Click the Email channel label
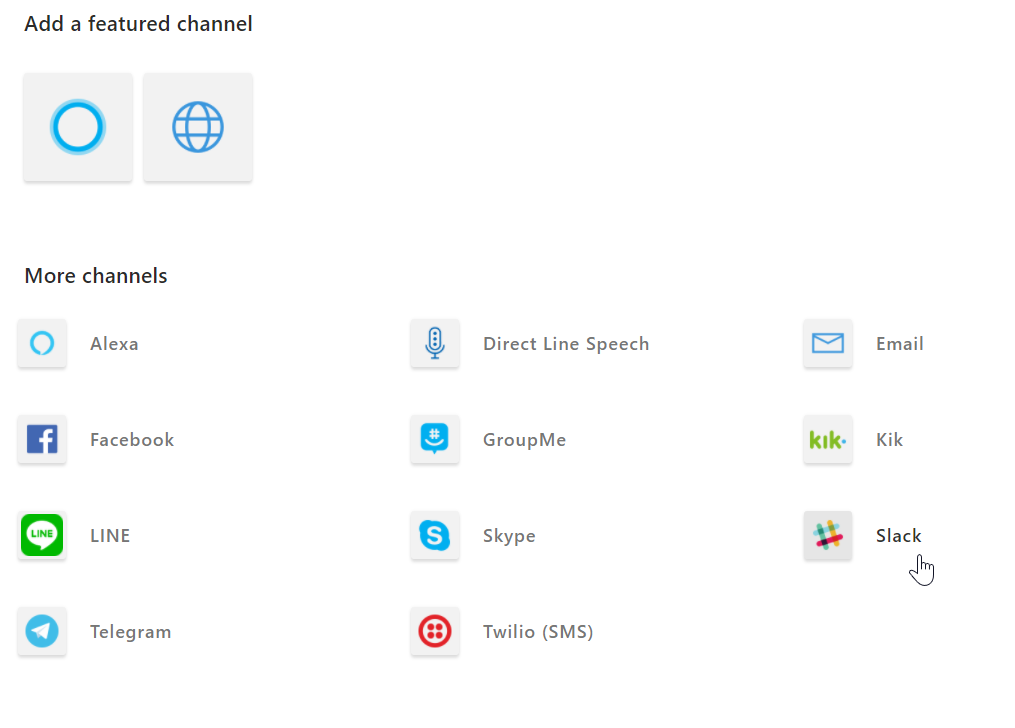The image size is (1015, 728). [x=900, y=343]
